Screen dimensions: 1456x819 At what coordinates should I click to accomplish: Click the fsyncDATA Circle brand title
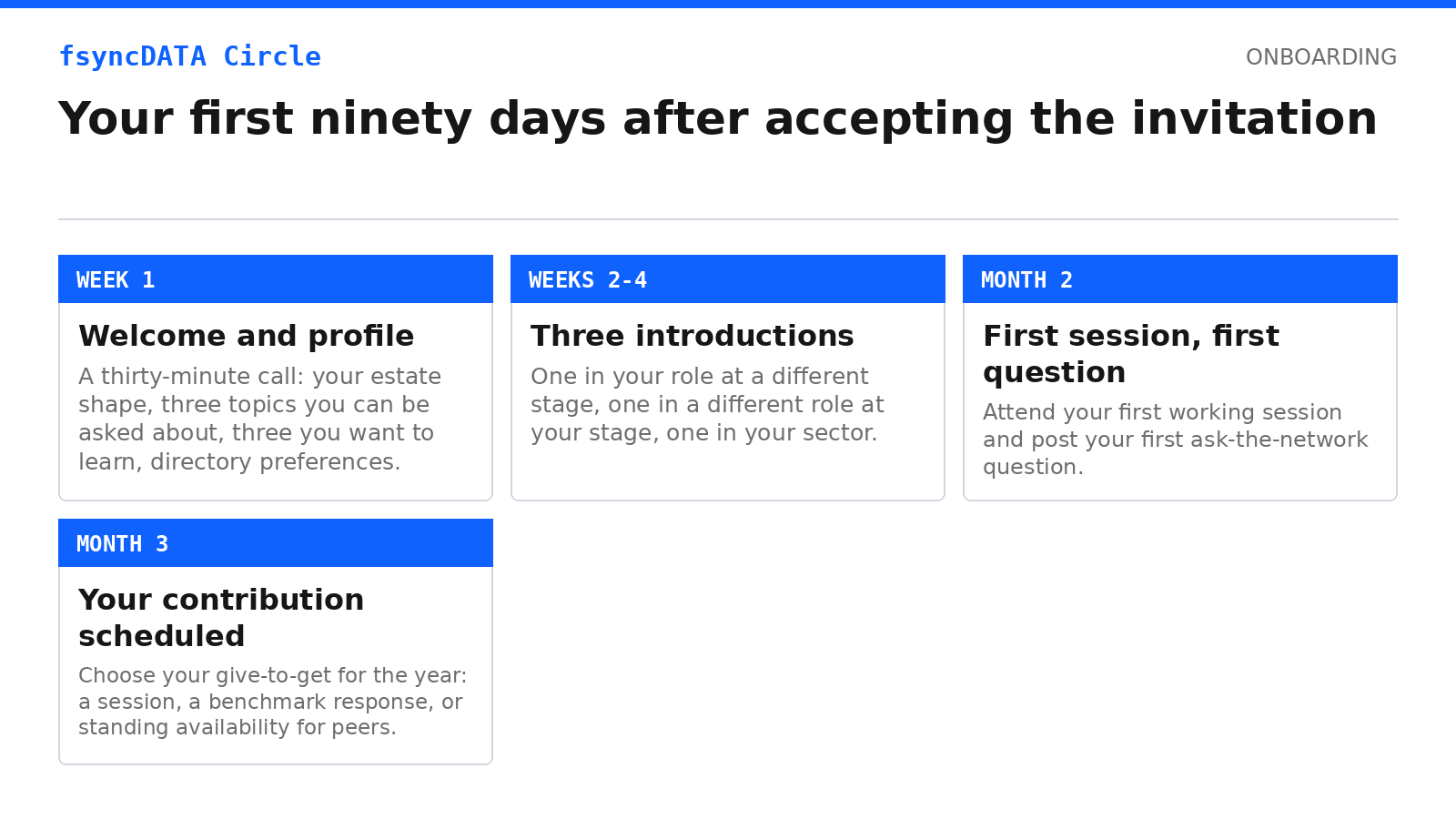click(x=189, y=56)
